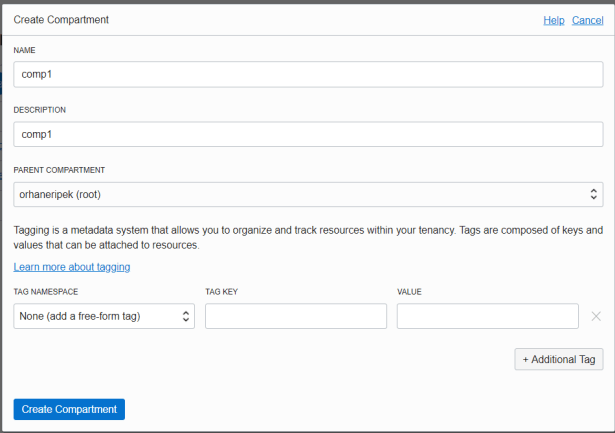615x433 pixels.
Task: Follow the Learn more about tagging link
Action: 72,267
